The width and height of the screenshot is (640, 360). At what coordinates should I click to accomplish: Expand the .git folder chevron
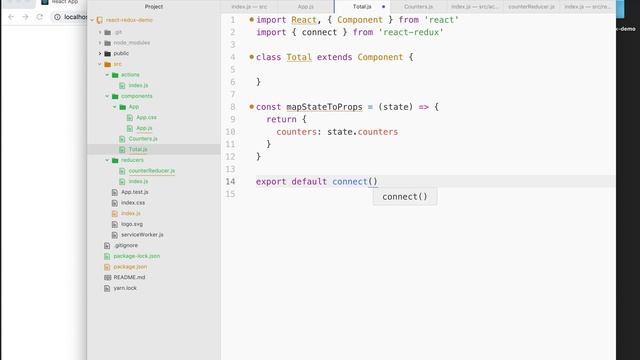(x=100, y=32)
